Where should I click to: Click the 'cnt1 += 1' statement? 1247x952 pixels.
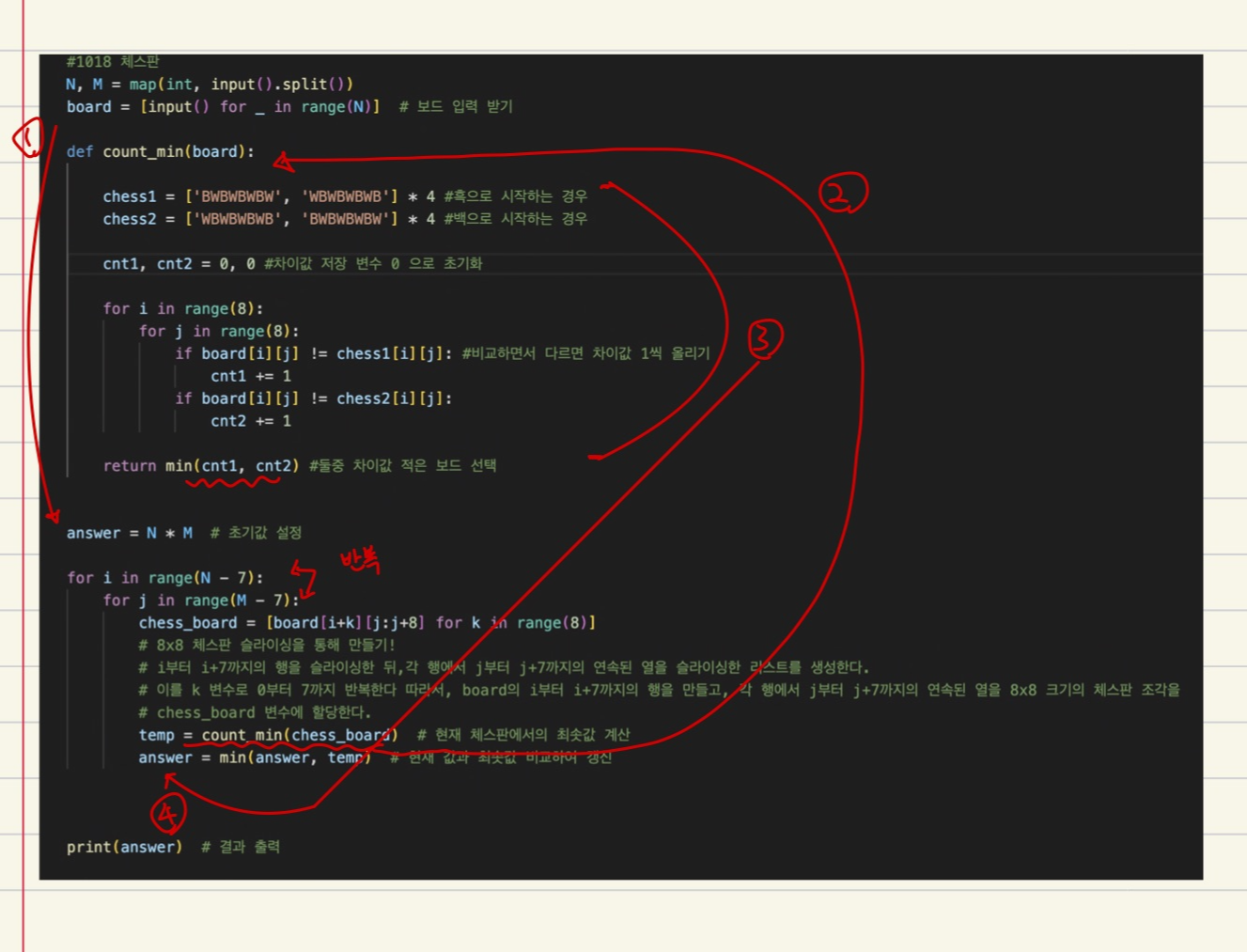tap(251, 377)
